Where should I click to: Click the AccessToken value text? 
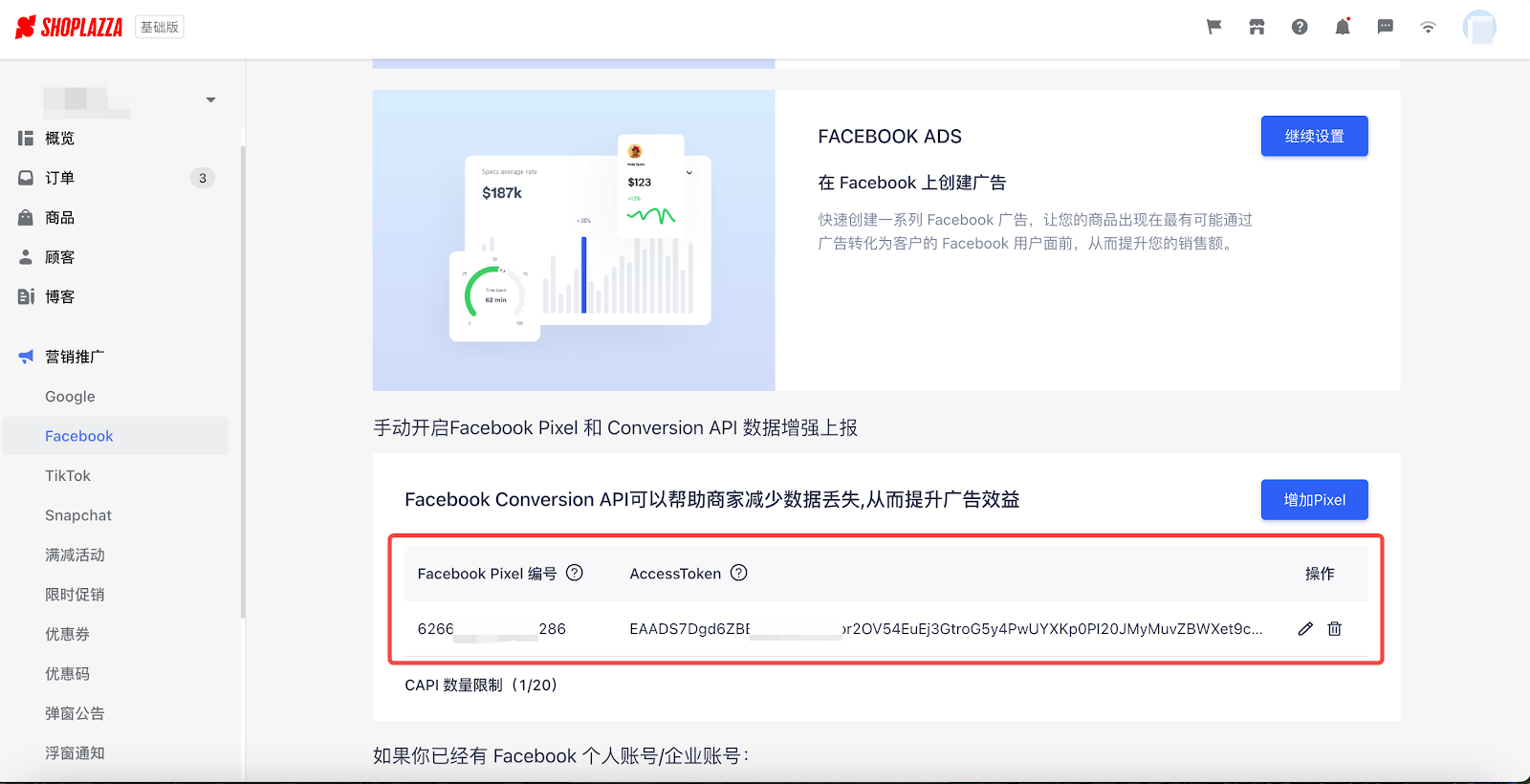coord(946,628)
